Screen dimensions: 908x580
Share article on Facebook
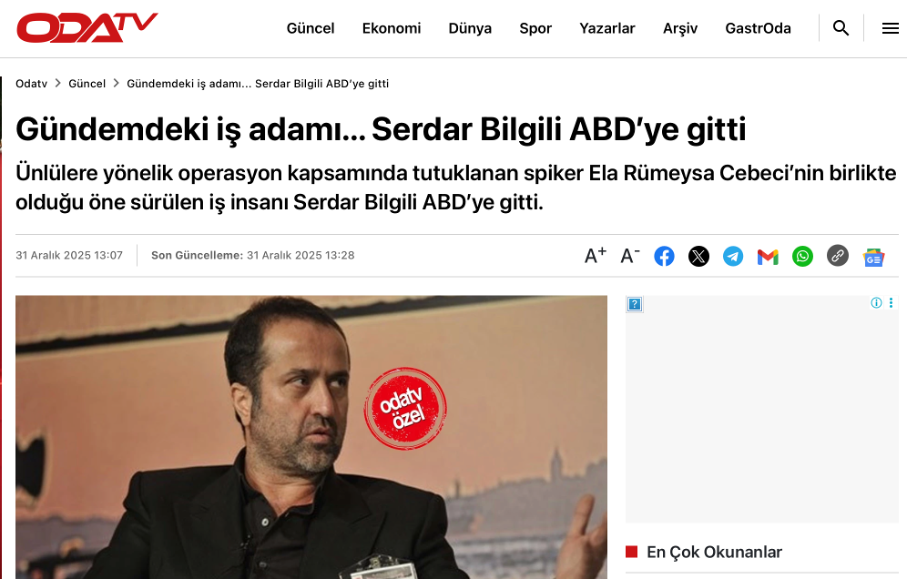pos(664,256)
